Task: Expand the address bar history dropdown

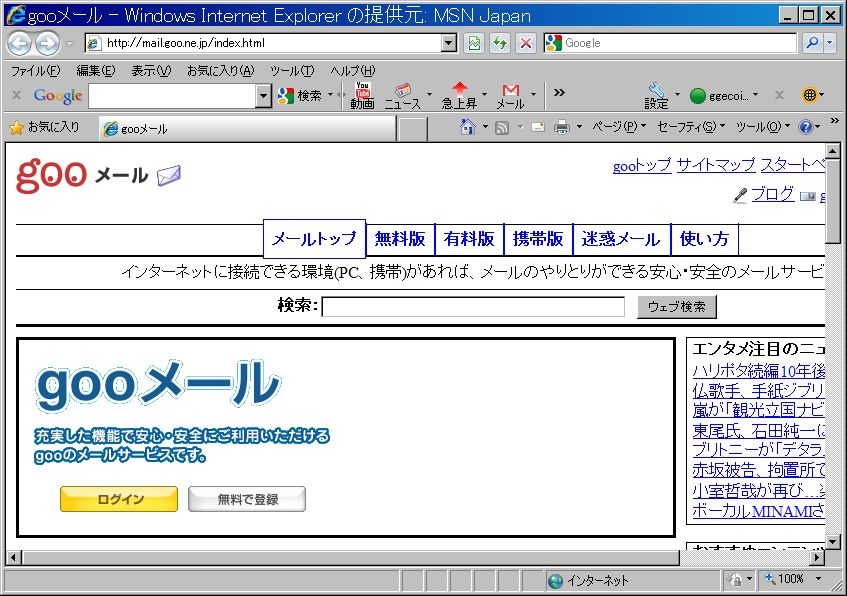Action: [449, 43]
